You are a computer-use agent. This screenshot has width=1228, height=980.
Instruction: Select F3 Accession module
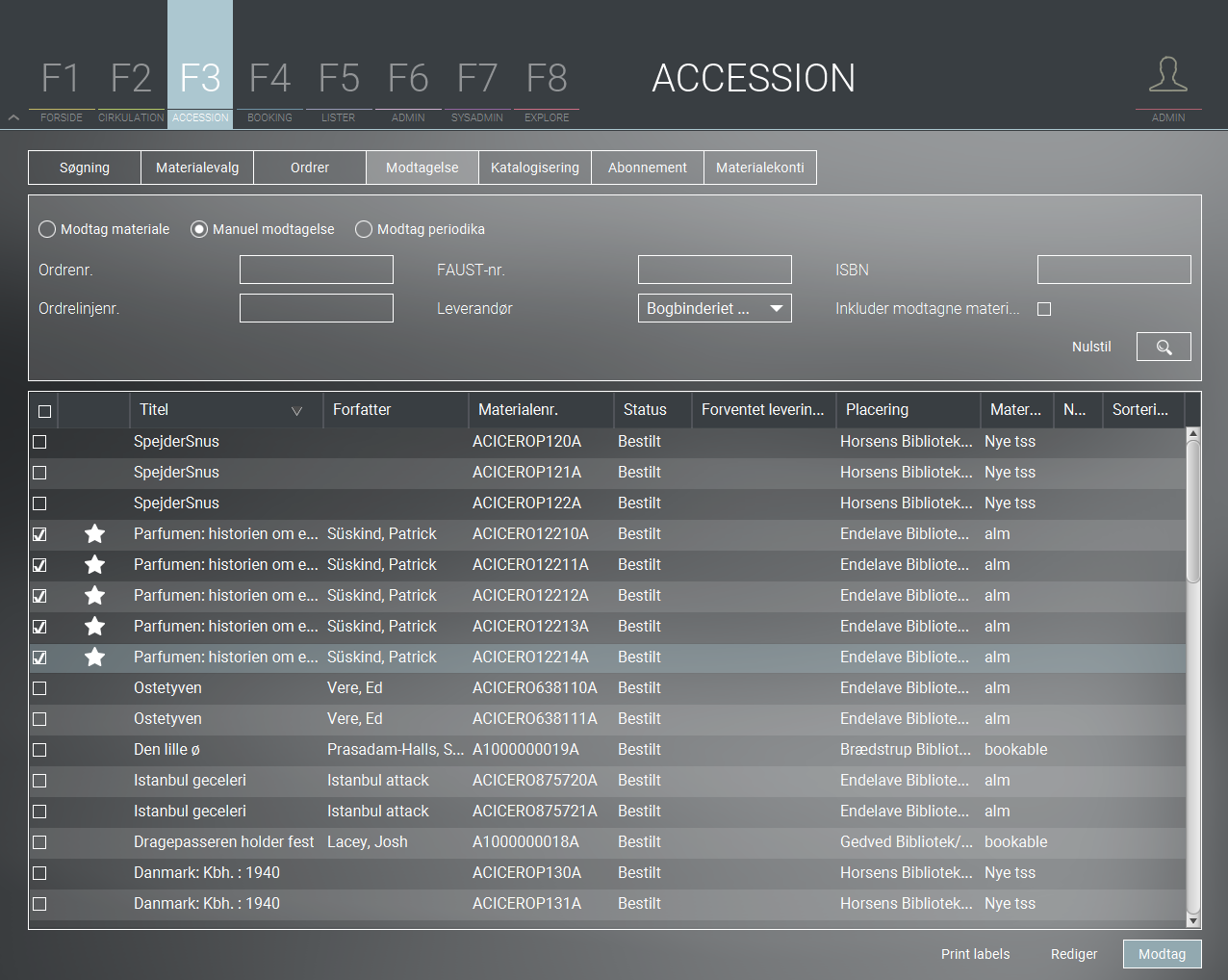(200, 64)
